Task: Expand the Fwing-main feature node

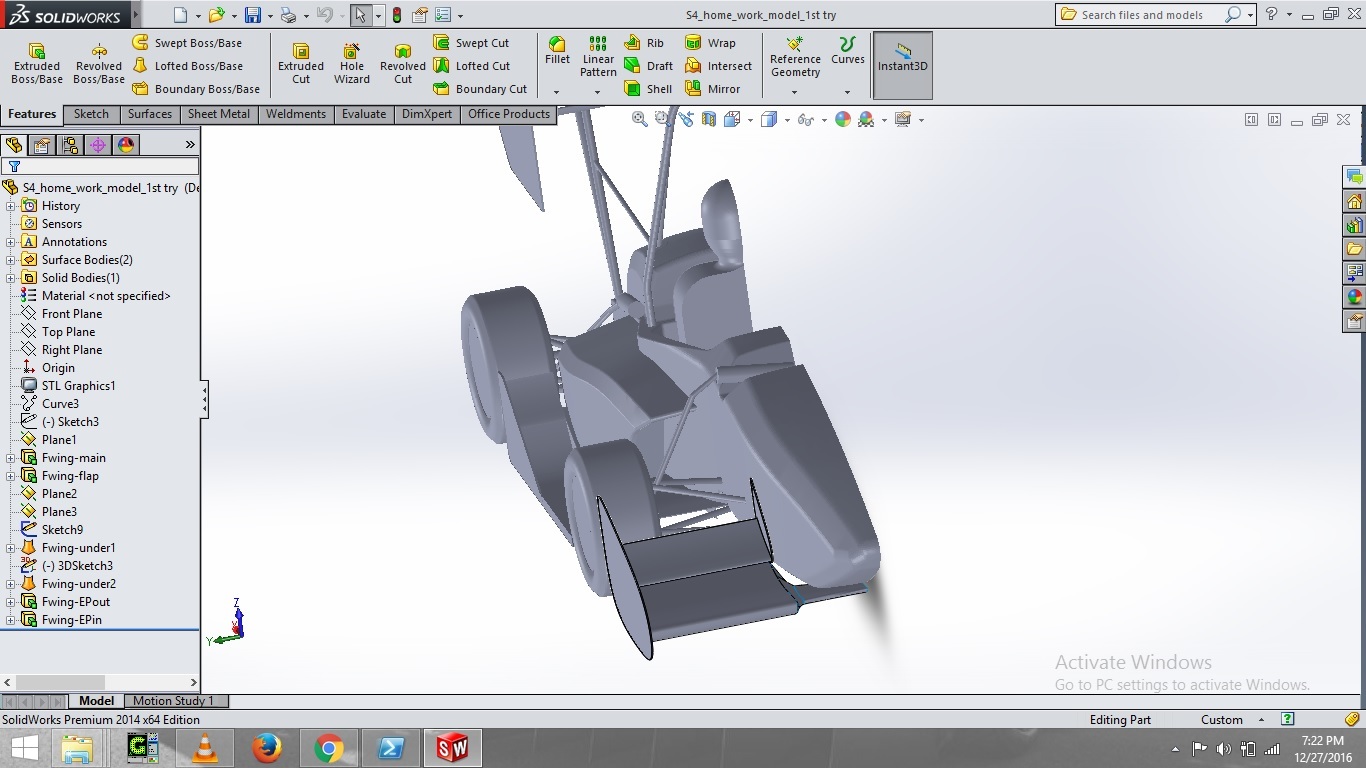Action: (x=11, y=458)
